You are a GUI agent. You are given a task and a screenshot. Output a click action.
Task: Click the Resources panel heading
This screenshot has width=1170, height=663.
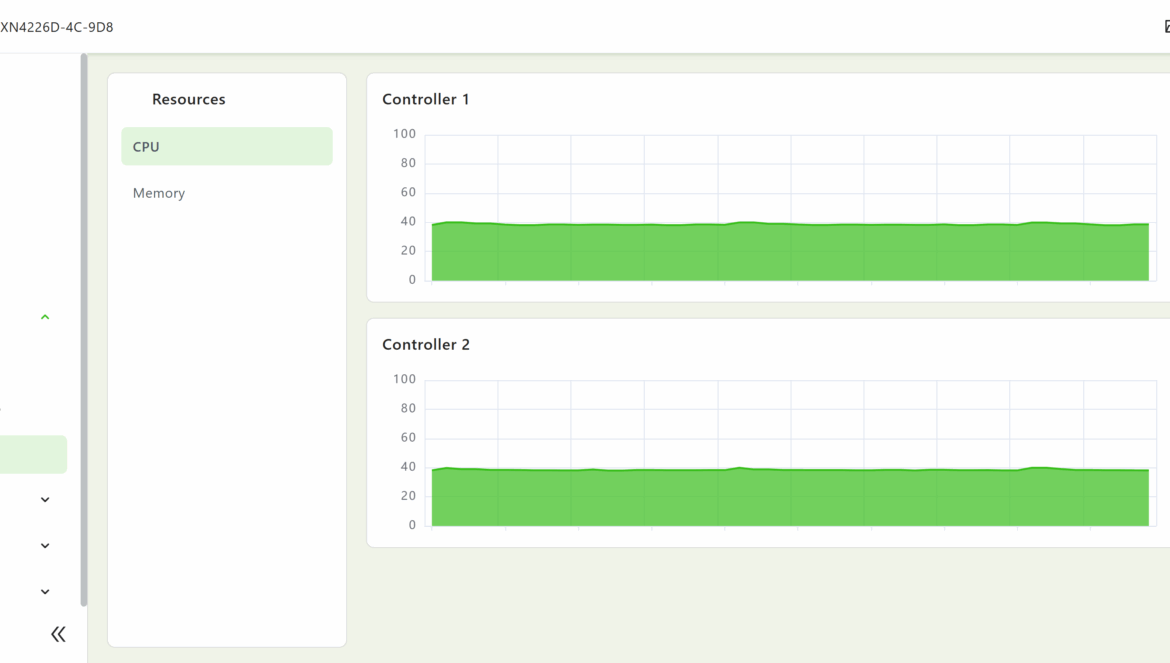(x=188, y=99)
